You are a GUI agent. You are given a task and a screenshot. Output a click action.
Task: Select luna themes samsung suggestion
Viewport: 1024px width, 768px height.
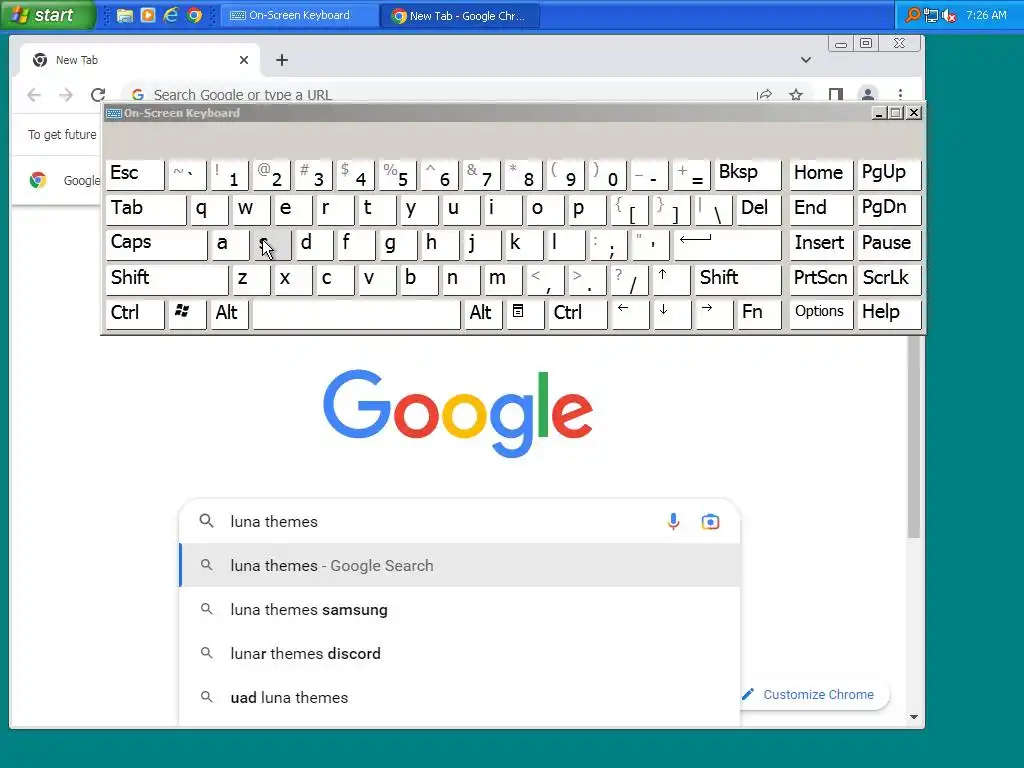tap(460, 609)
